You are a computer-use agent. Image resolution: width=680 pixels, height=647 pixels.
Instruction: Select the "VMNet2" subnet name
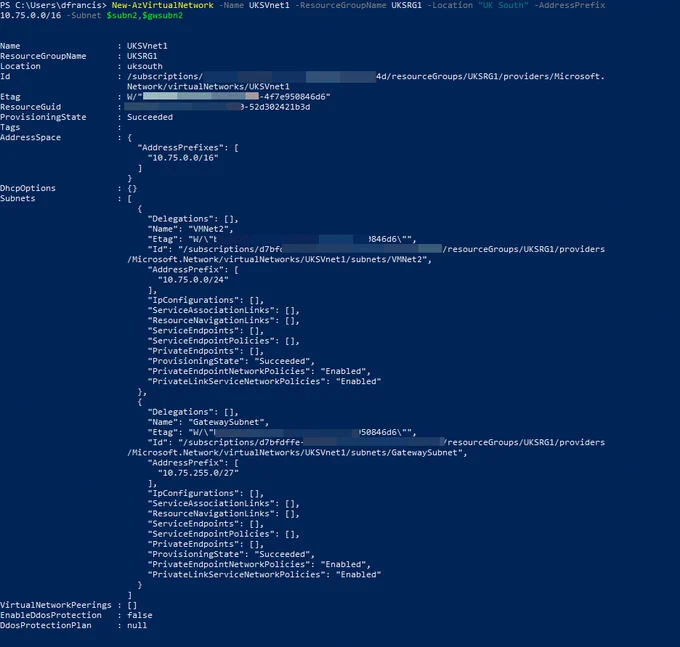click(211, 229)
